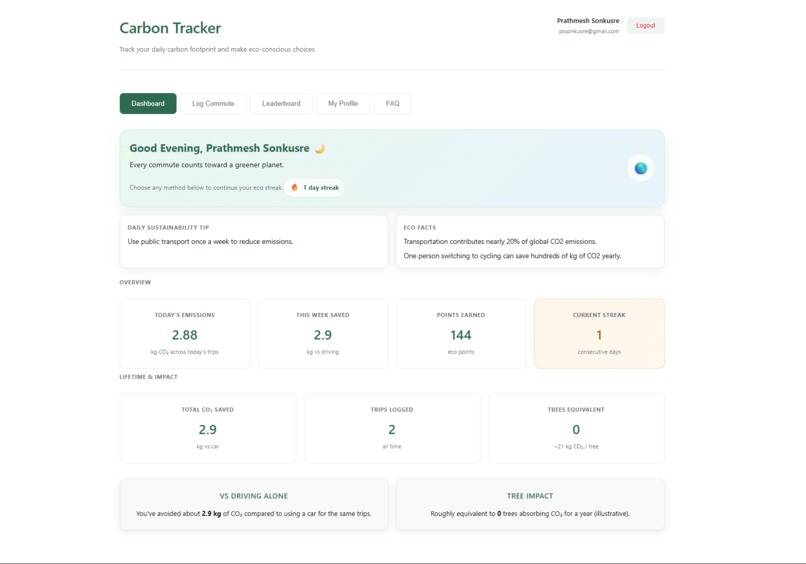This screenshot has width=806, height=564.
Task: Click the flame icon in streak badge
Action: [295, 188]
